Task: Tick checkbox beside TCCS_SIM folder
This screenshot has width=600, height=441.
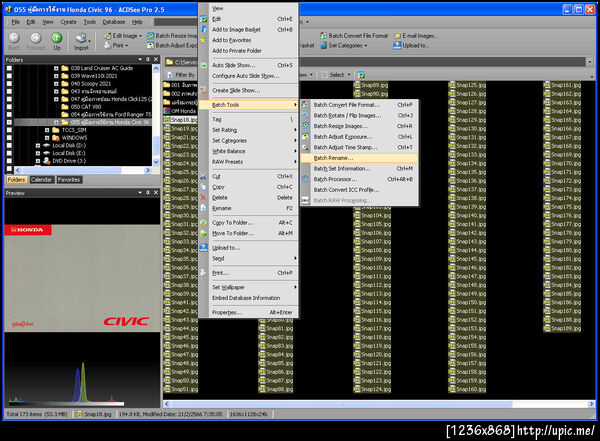Action: tap(9, 130)
